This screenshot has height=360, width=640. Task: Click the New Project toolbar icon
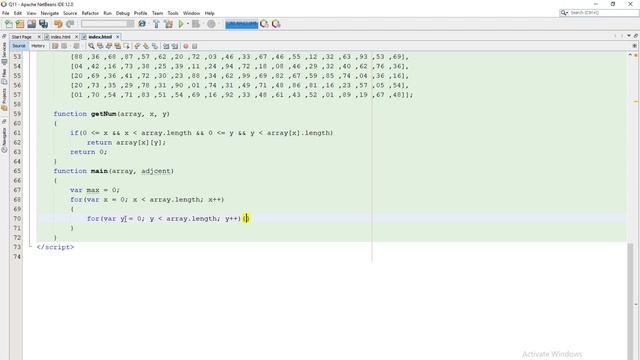pos(20,24)
